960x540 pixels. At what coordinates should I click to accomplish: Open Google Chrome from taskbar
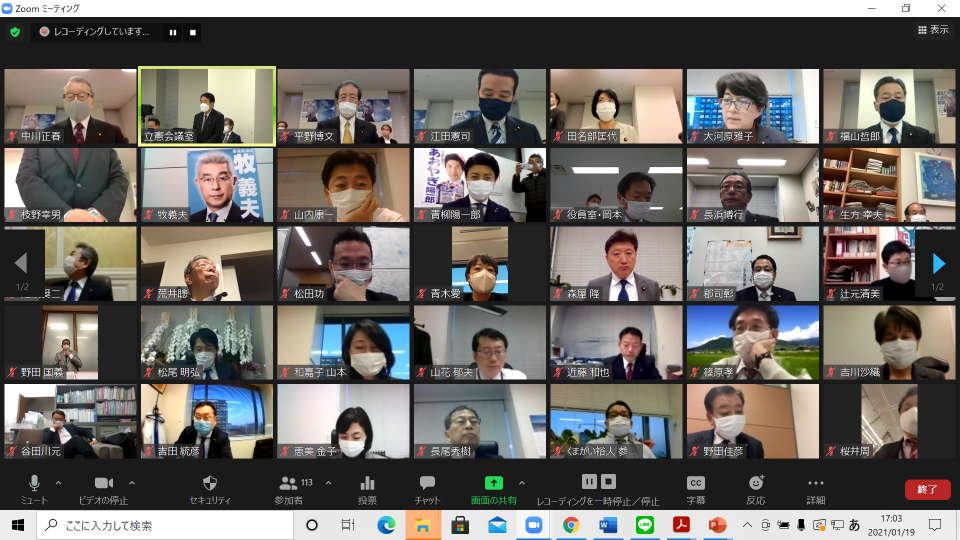coord(571,525)
